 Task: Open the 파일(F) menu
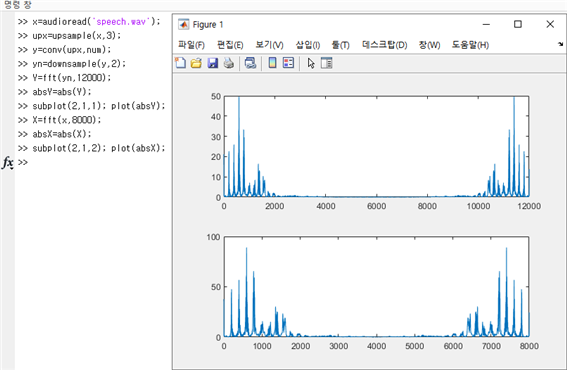point(191,45)
